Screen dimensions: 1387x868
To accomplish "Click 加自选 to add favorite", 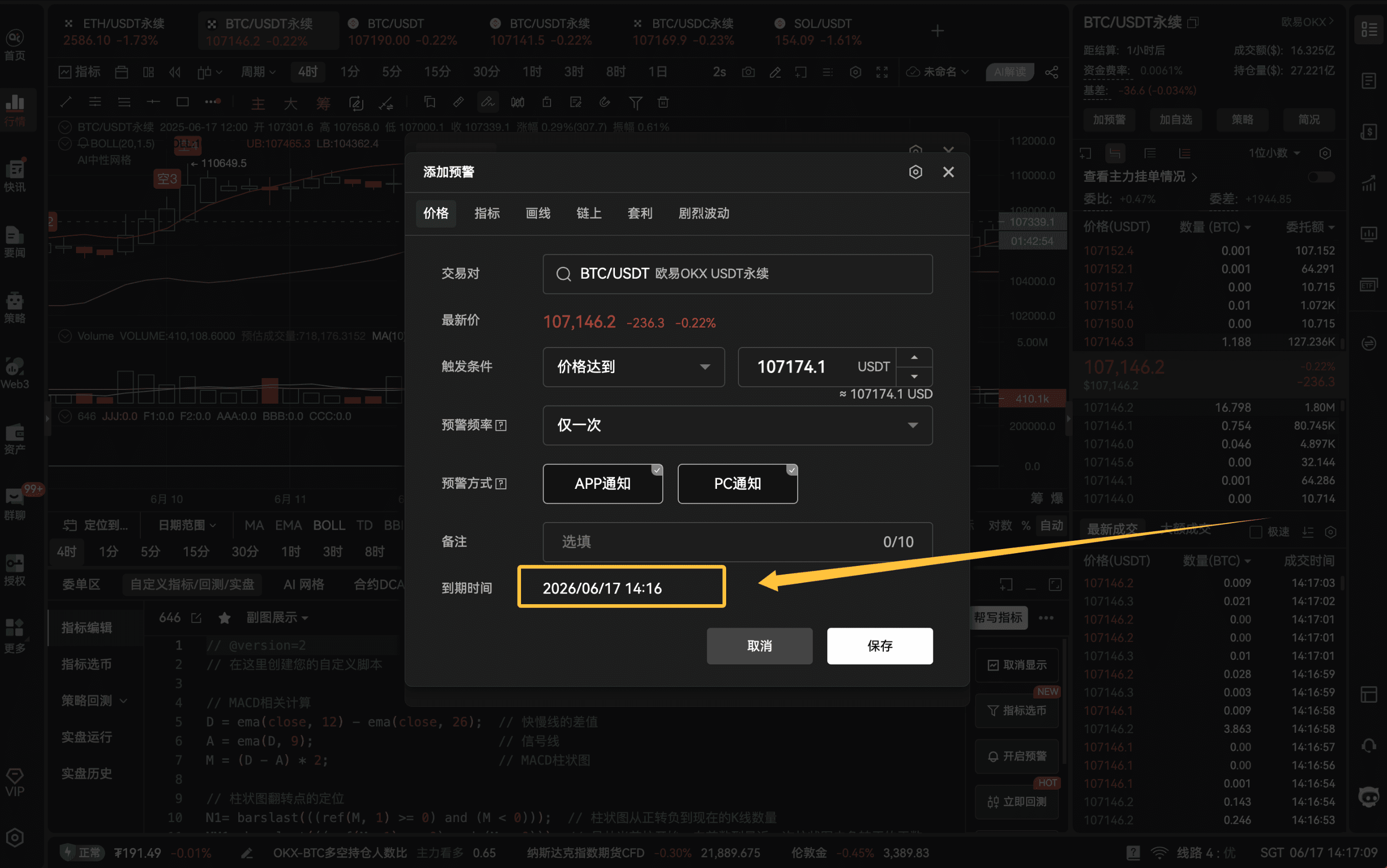I will pos(1176,119).
